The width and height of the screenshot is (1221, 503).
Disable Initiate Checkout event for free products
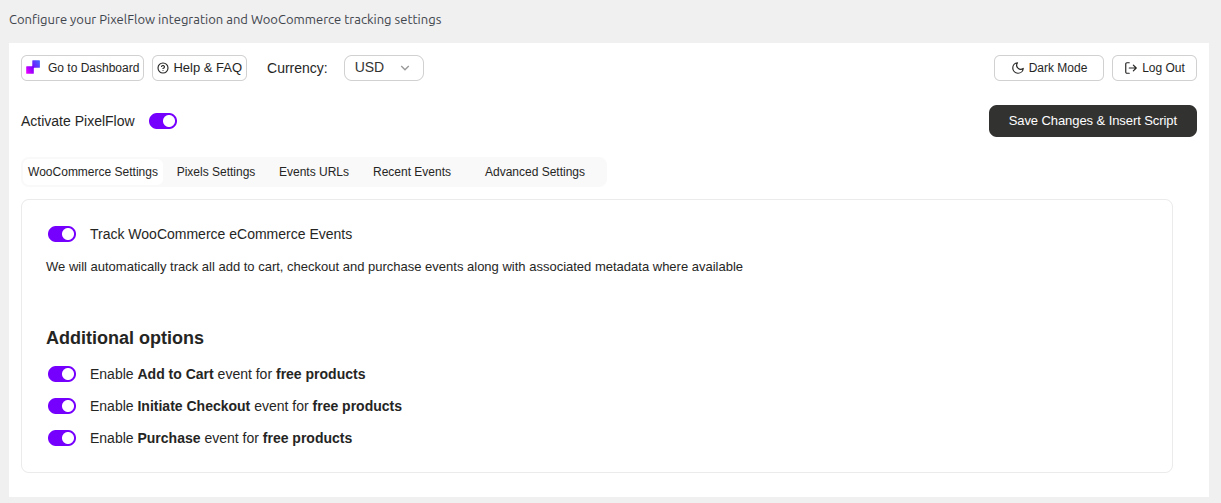[62, 406]
